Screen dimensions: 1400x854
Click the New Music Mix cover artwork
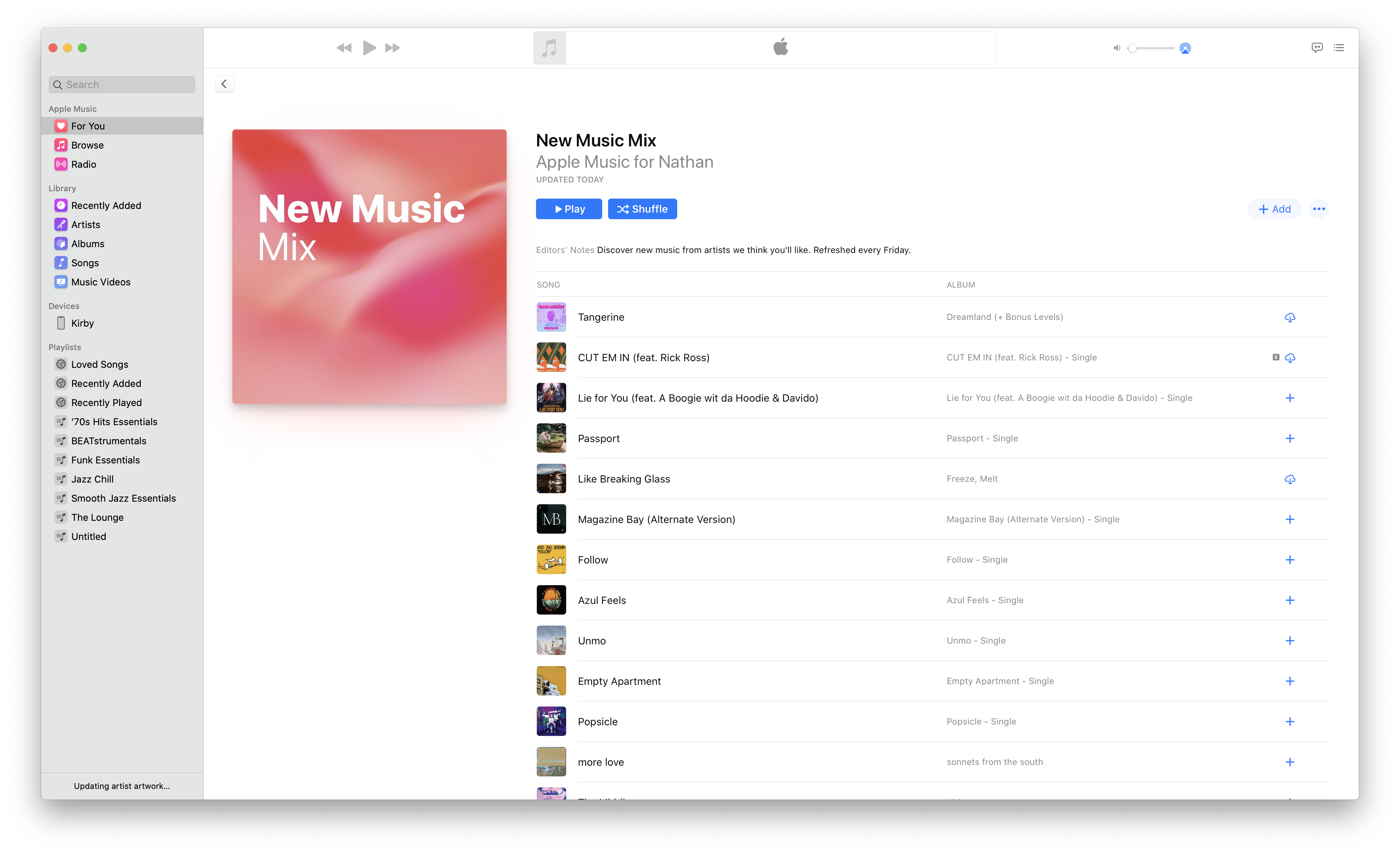pyautogui.click(x=369, y=267)
